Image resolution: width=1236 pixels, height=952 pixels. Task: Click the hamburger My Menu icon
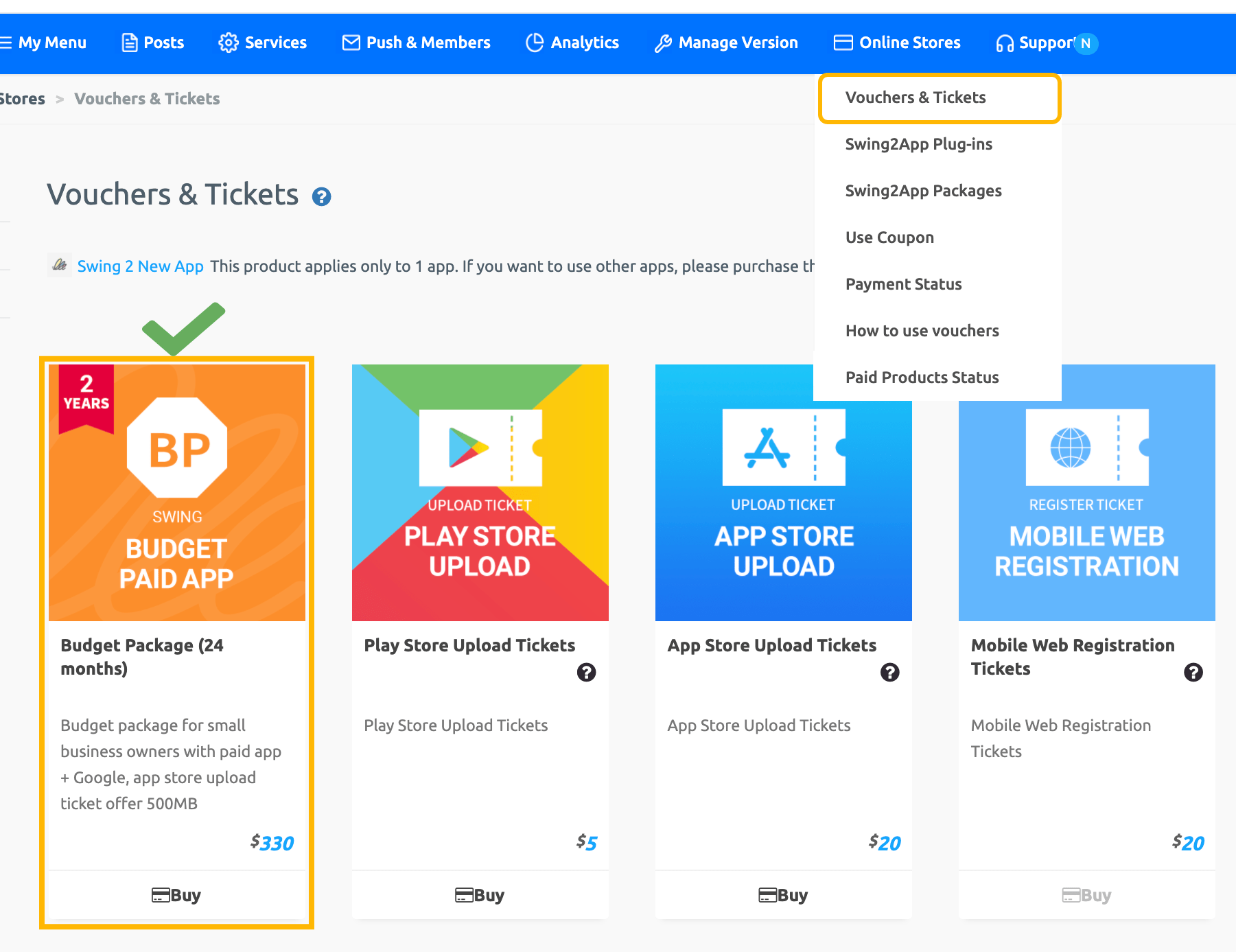[x=5, y=43]
